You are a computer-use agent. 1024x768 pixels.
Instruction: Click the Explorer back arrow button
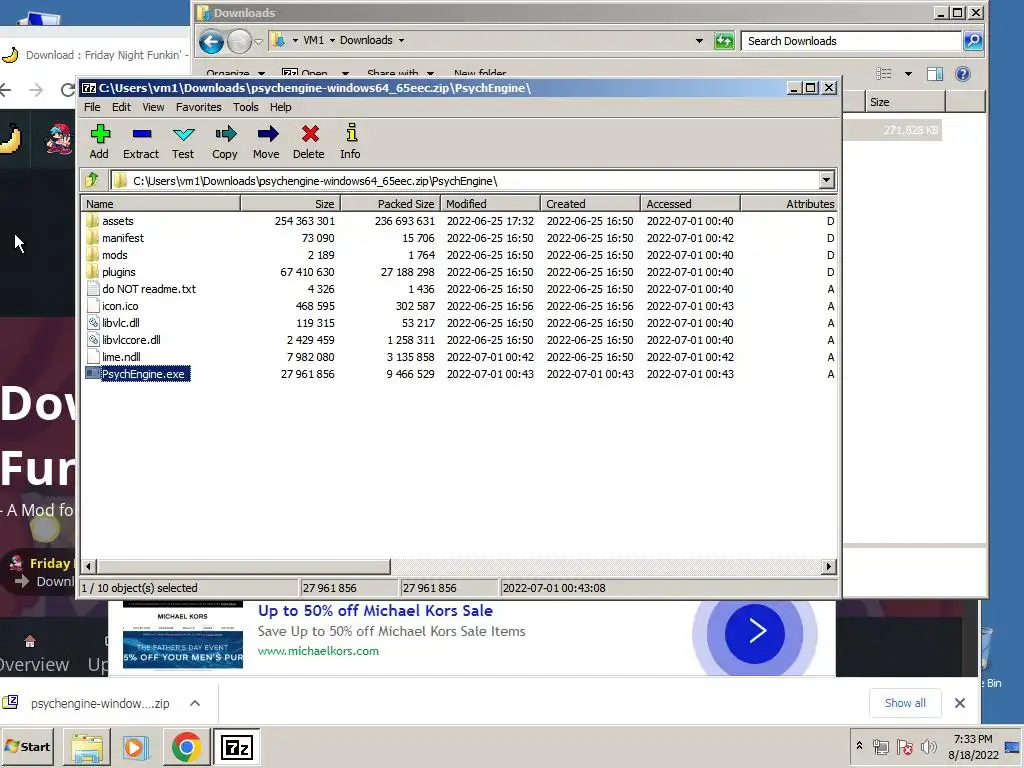[211, 41]
